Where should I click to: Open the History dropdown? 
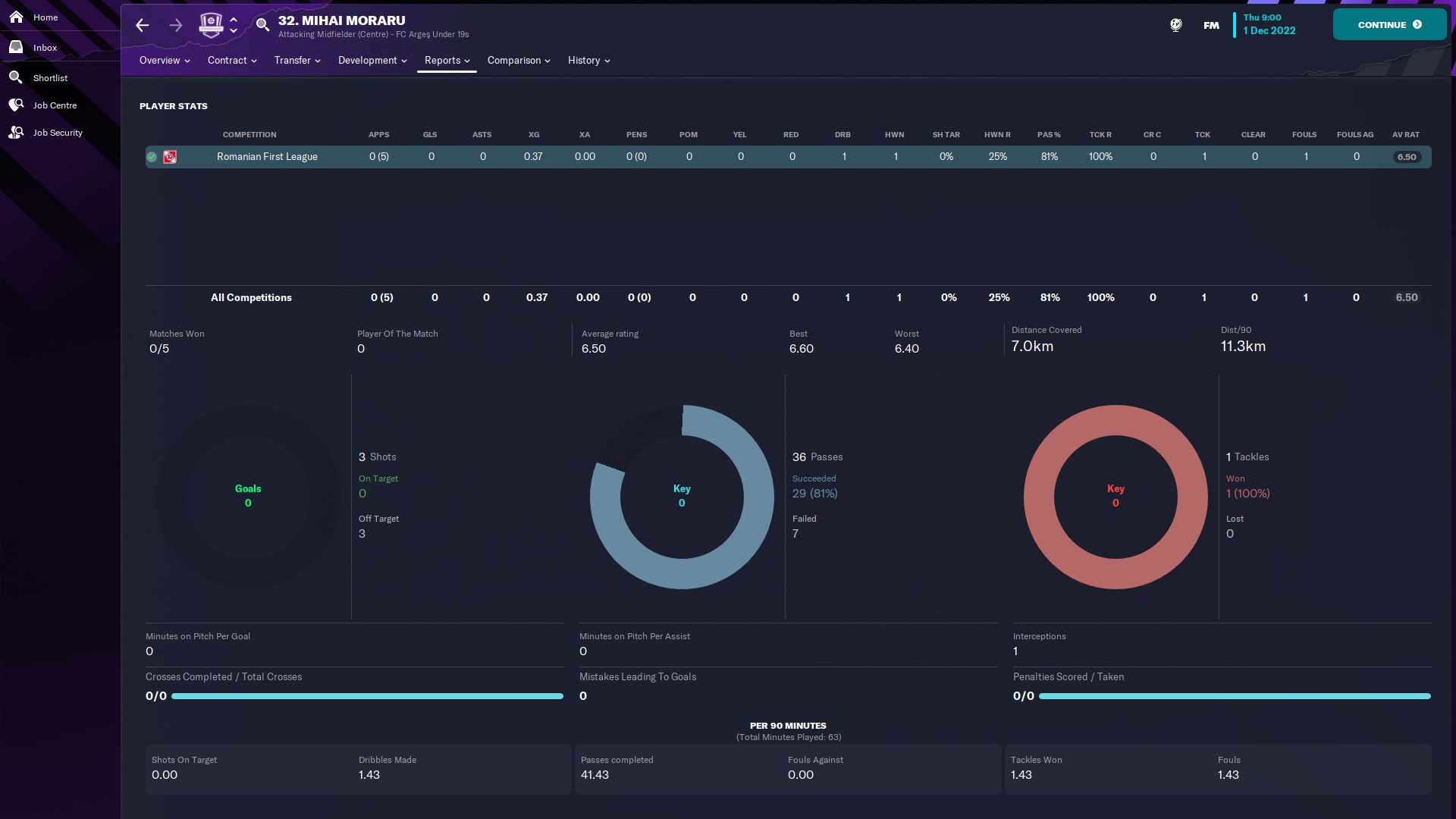[588, 61]
